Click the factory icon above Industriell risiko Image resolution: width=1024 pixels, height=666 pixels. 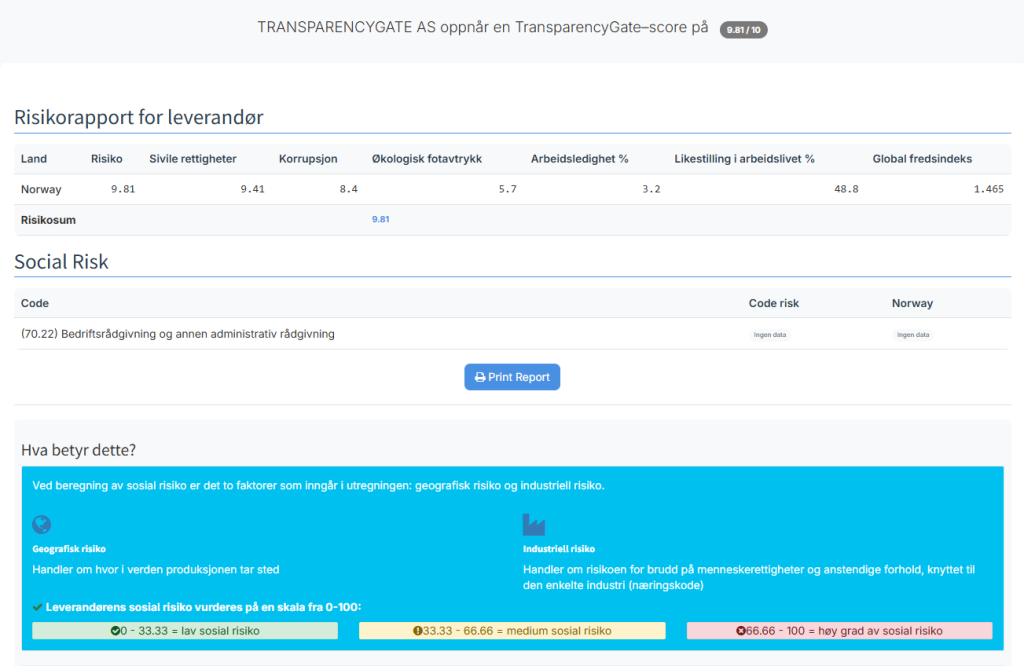[x=534, y=525]
